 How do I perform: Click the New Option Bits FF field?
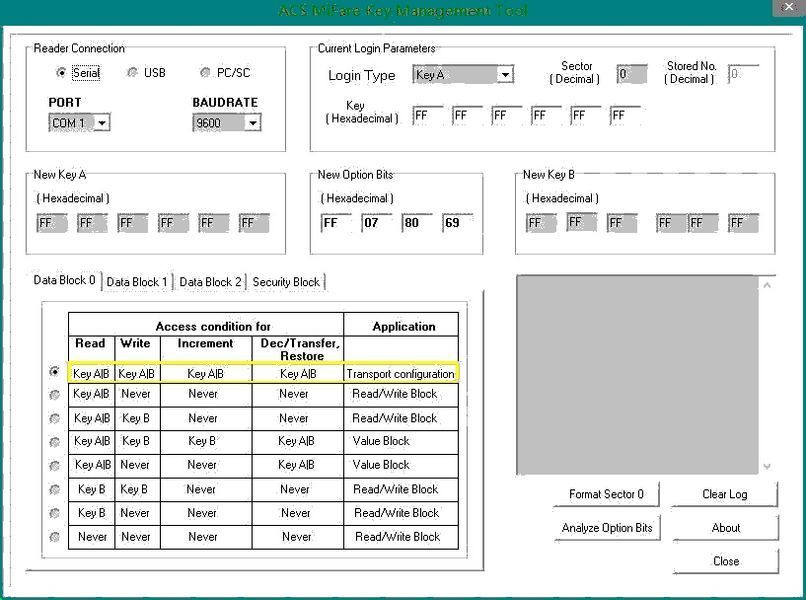(x=336, y=223)
